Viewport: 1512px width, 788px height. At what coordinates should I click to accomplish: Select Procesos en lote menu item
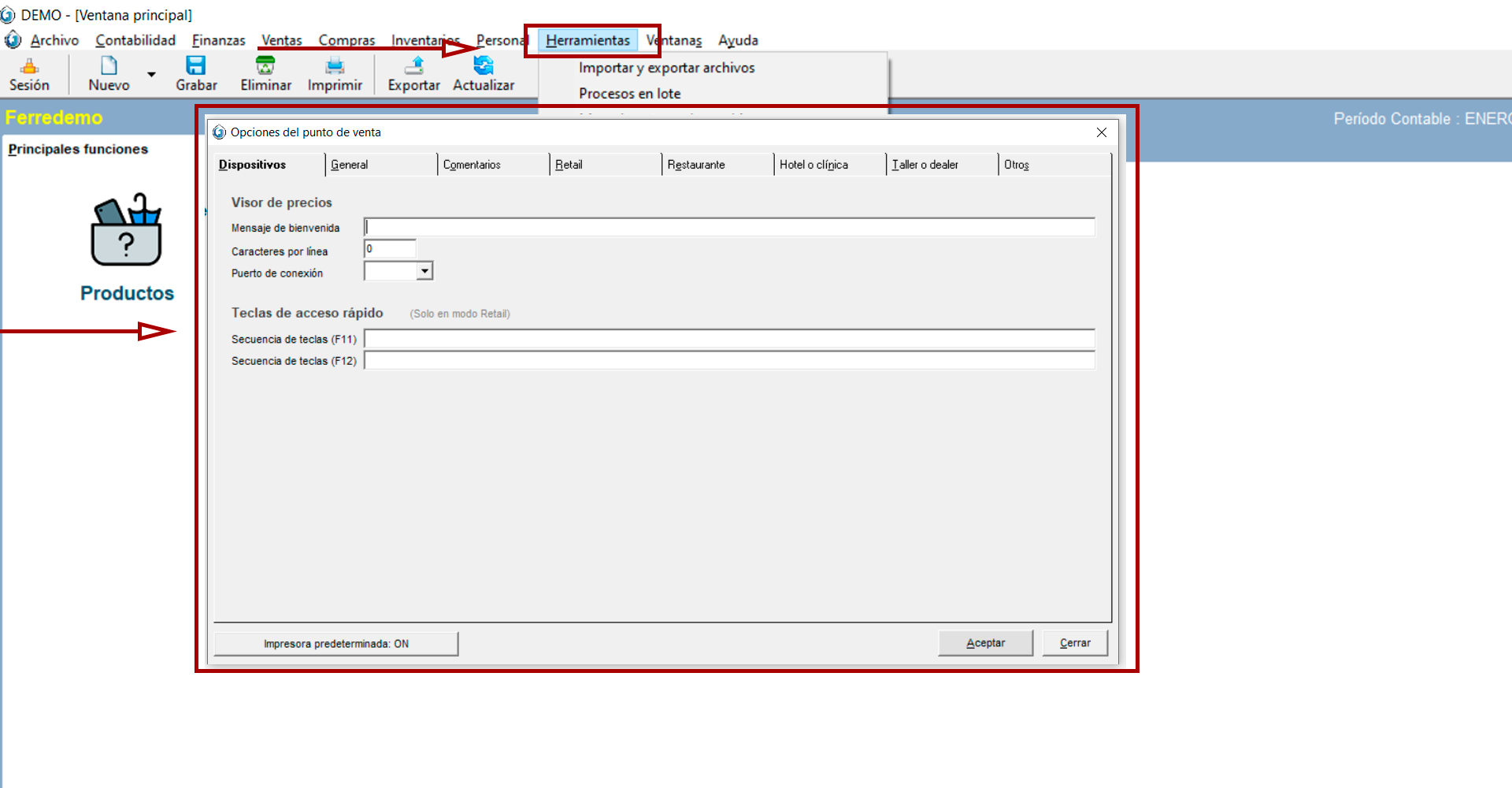629,94
